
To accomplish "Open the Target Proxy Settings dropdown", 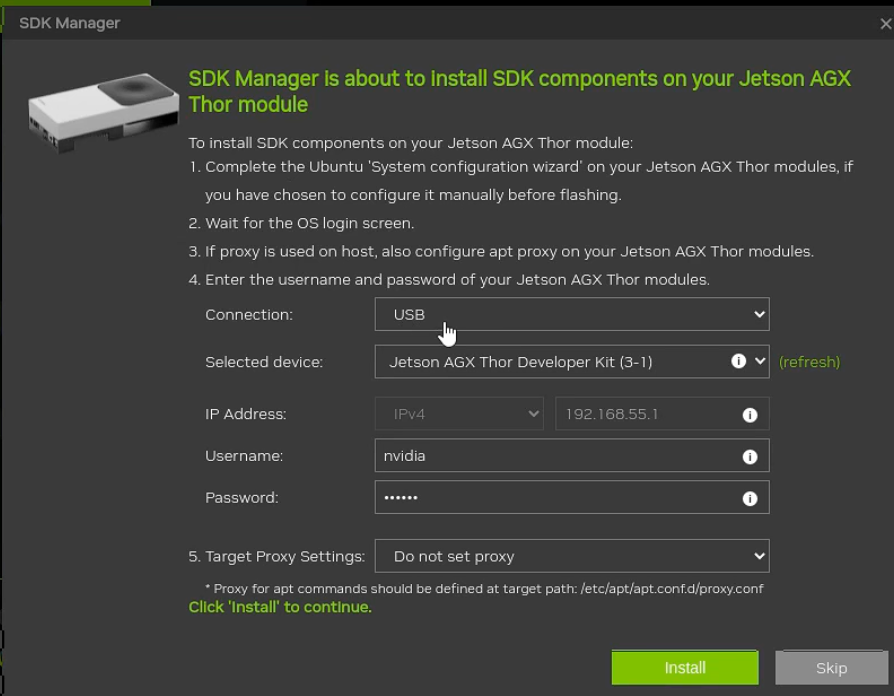I will click(x=572, y=556).
